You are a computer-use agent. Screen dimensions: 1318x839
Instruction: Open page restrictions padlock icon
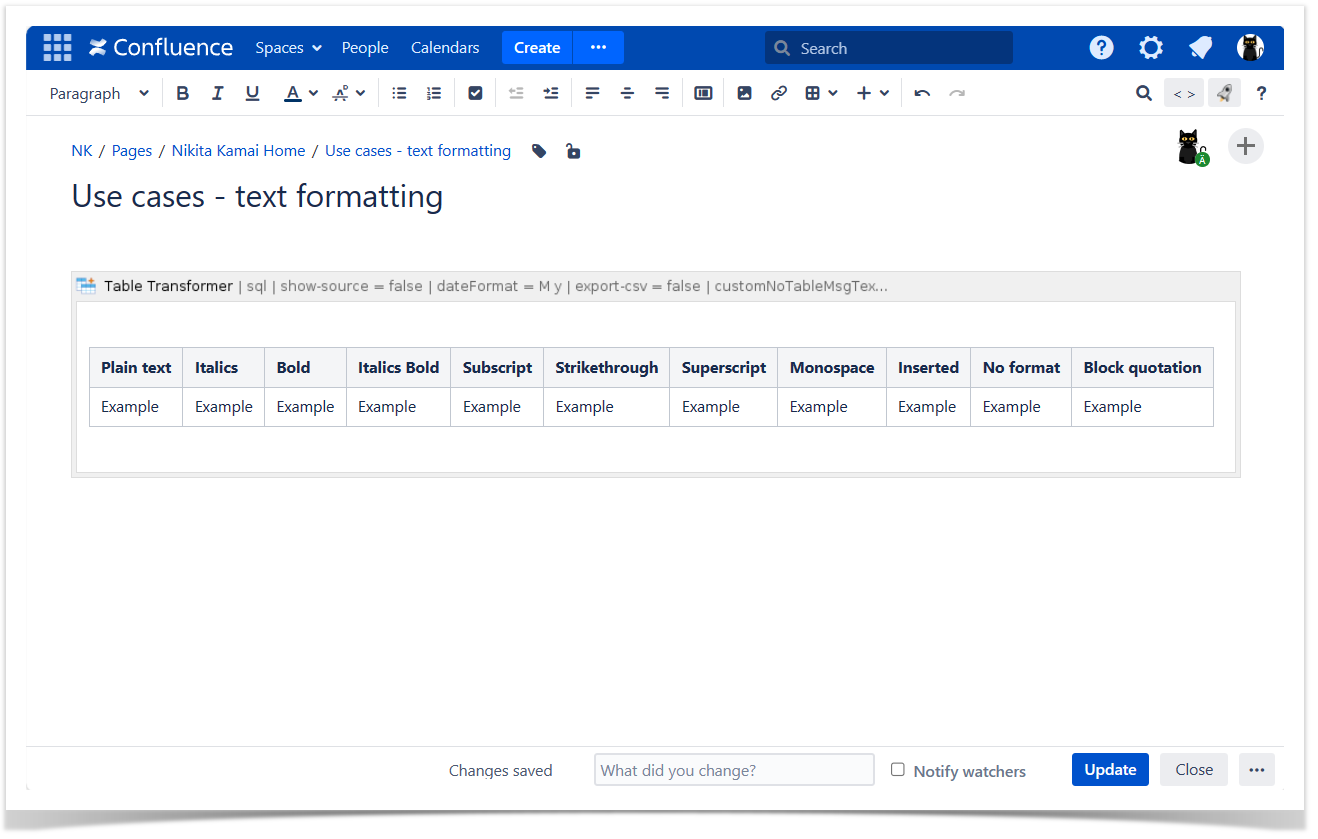(x=572, y=151)
